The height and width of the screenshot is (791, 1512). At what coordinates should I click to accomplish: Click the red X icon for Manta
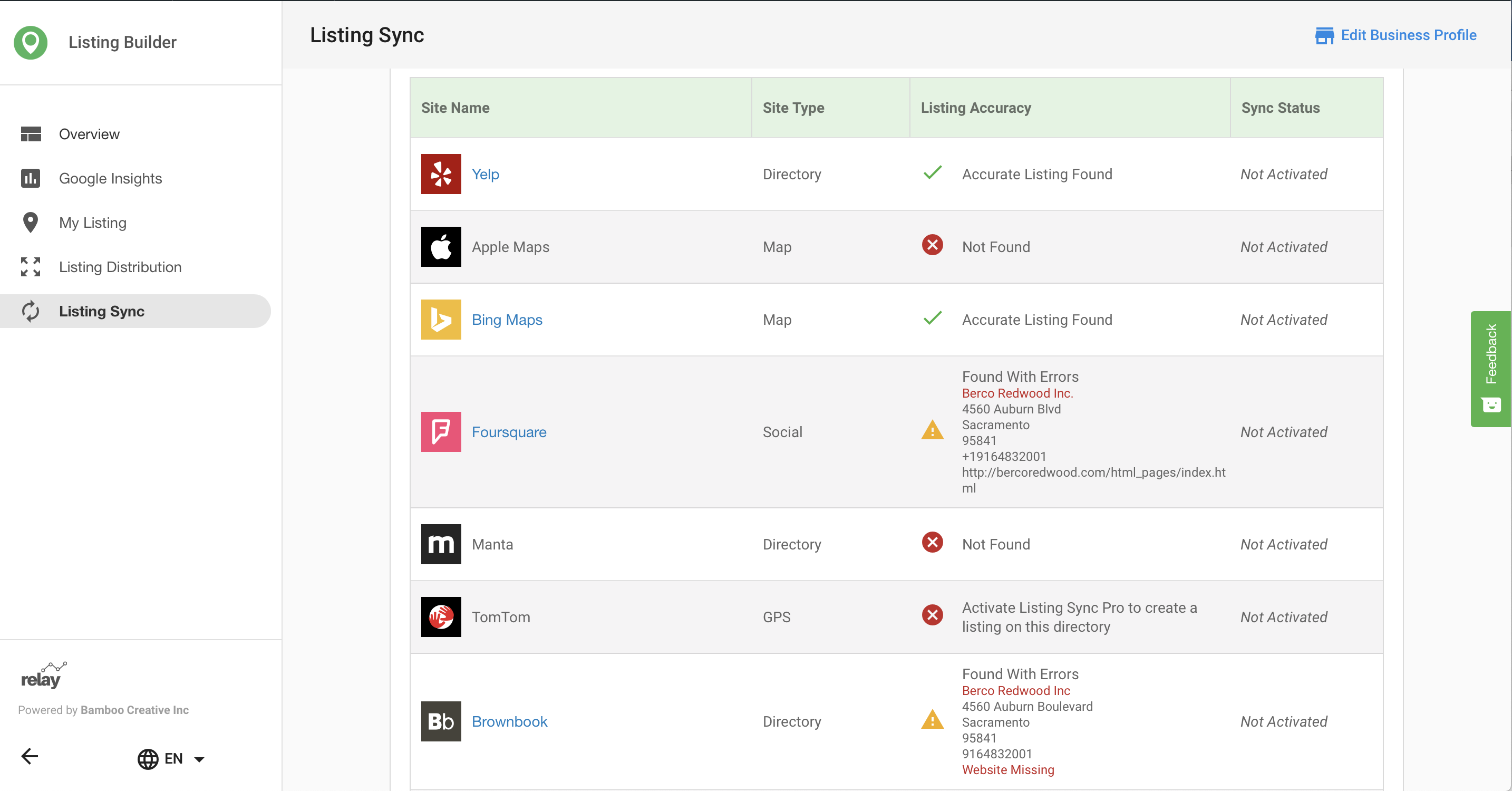tap(932, 542)
